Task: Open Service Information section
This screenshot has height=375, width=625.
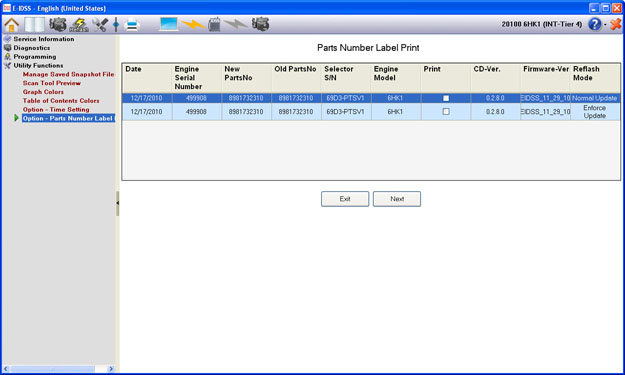Action: (44, 39)
